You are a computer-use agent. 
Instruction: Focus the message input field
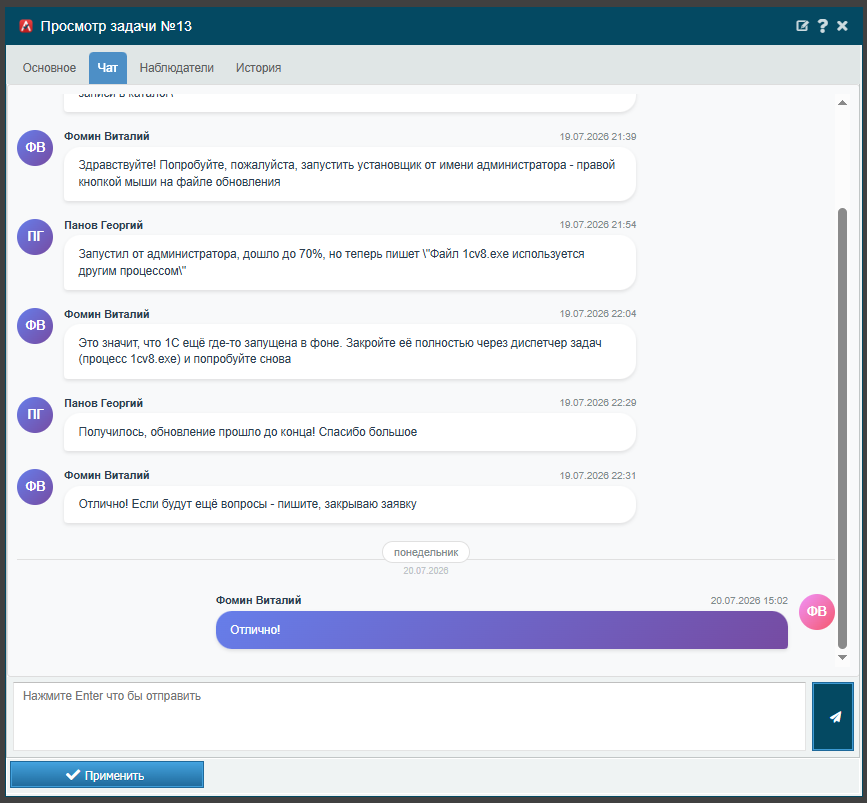tap(409, 716)
